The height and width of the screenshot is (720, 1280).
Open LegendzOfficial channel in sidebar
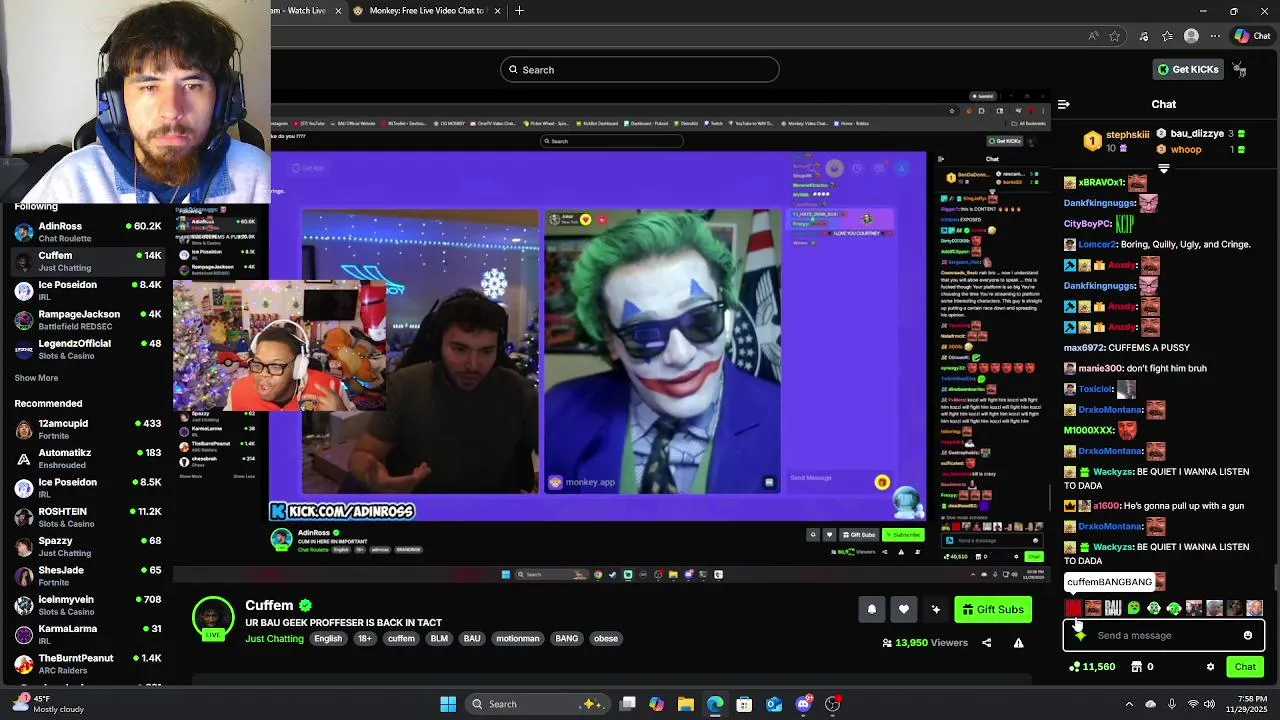pos(88,349)
